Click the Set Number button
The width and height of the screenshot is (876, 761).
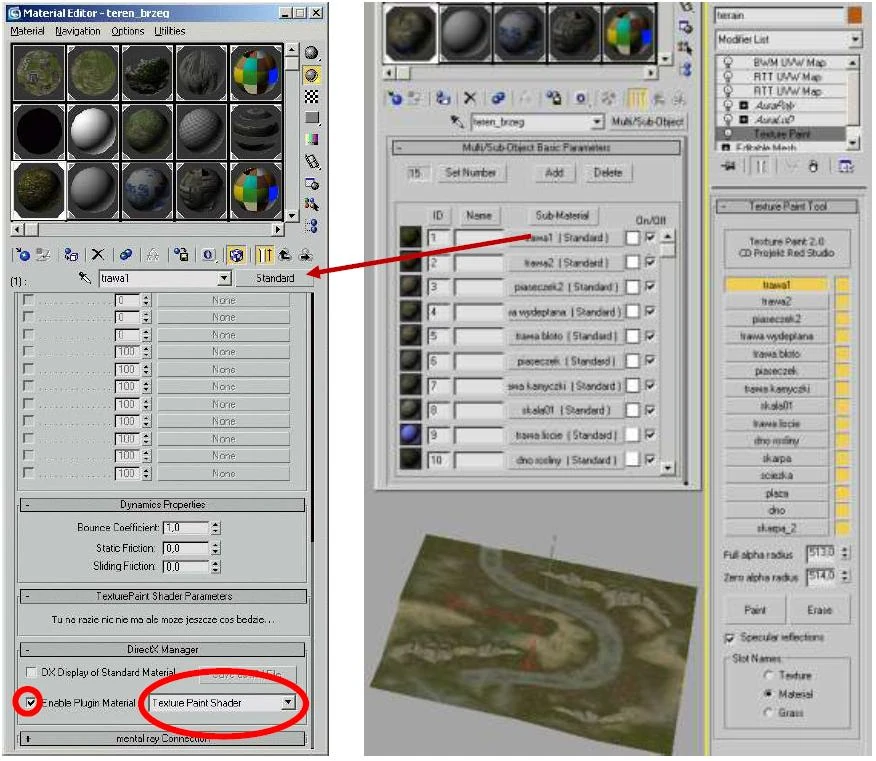[470, 172]
